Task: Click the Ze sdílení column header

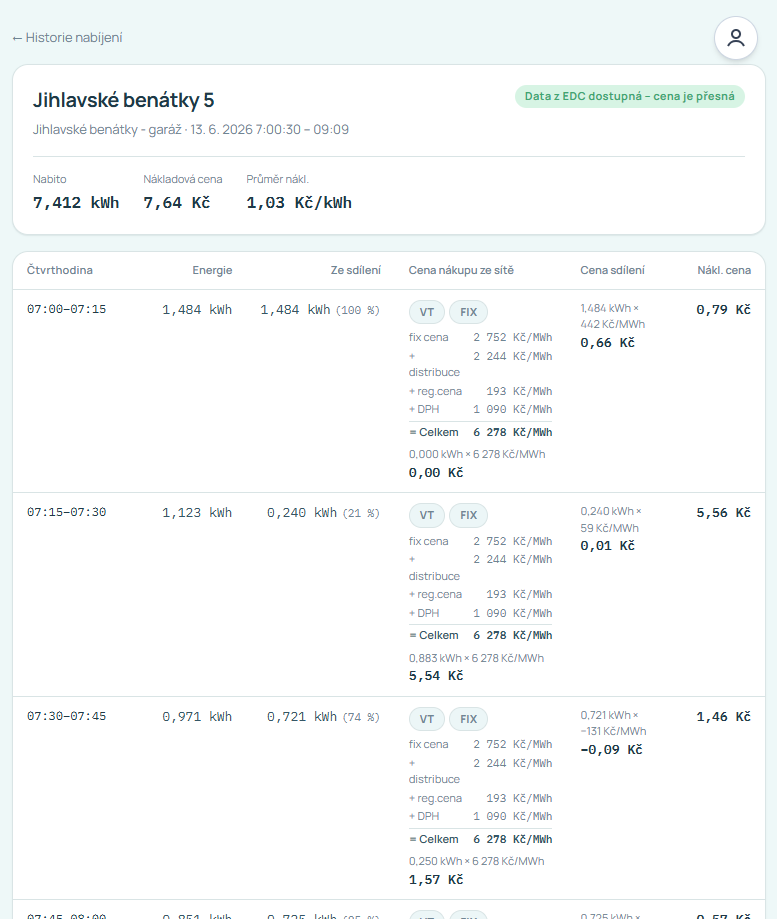Action: click(x=356, y=270)
